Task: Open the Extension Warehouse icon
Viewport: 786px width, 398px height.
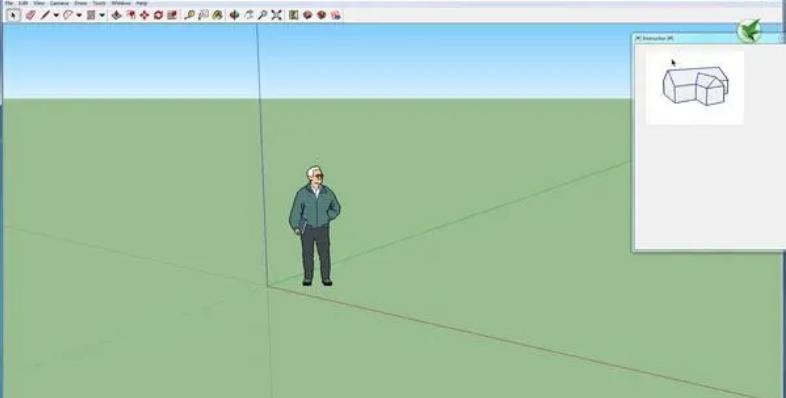Action: coord(321,15)
